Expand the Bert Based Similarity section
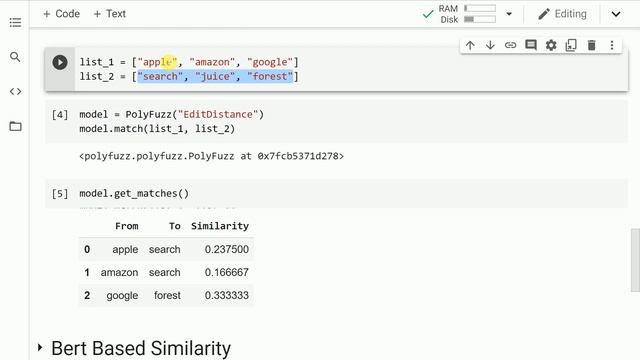Image resolution: width=640 pixels, height=360 pixels. [40, 348]
